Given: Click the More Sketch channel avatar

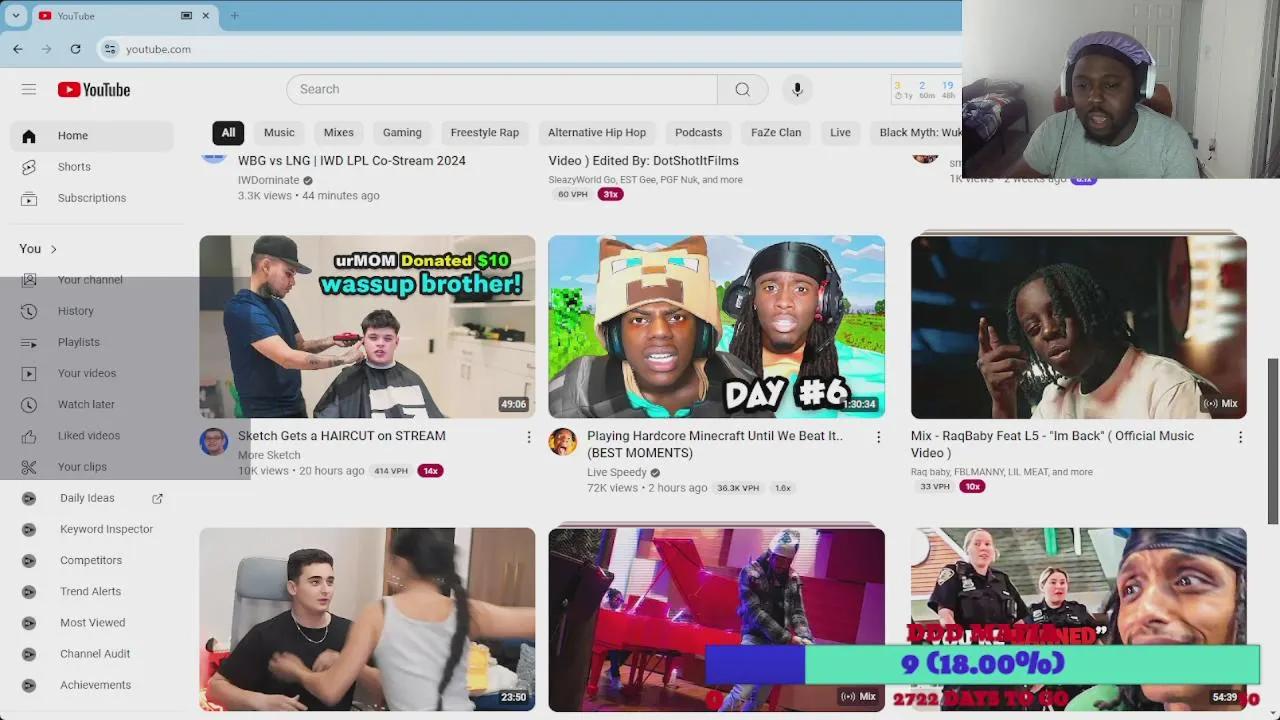Looking at the screenshot, I should (214, 442).
